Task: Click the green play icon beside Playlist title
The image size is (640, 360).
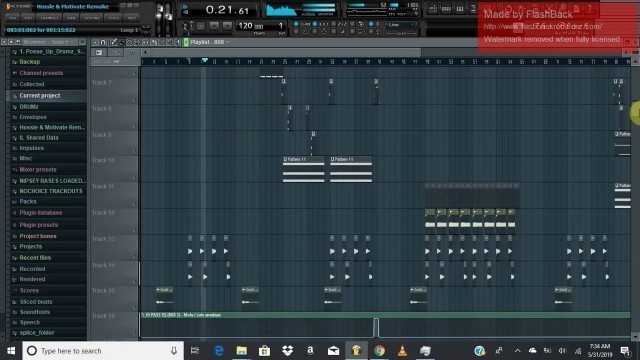Action: (186, 42)
